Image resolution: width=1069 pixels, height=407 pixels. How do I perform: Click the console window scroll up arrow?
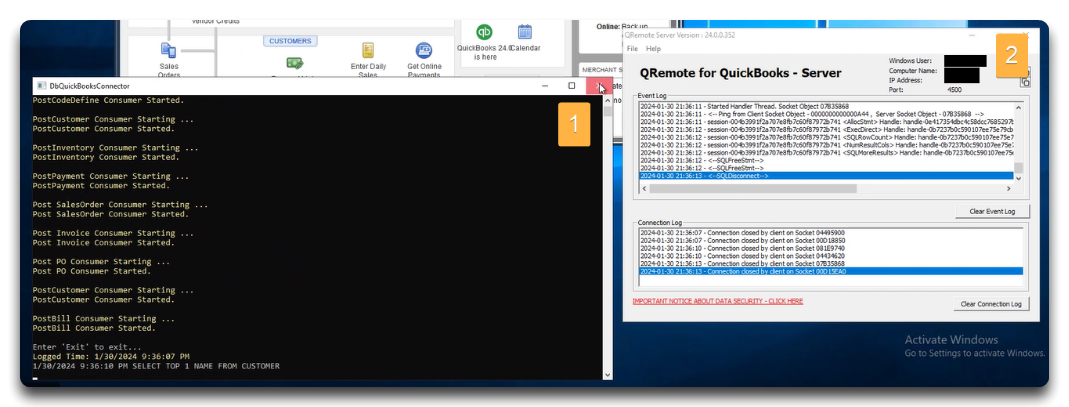click(607, 100)
